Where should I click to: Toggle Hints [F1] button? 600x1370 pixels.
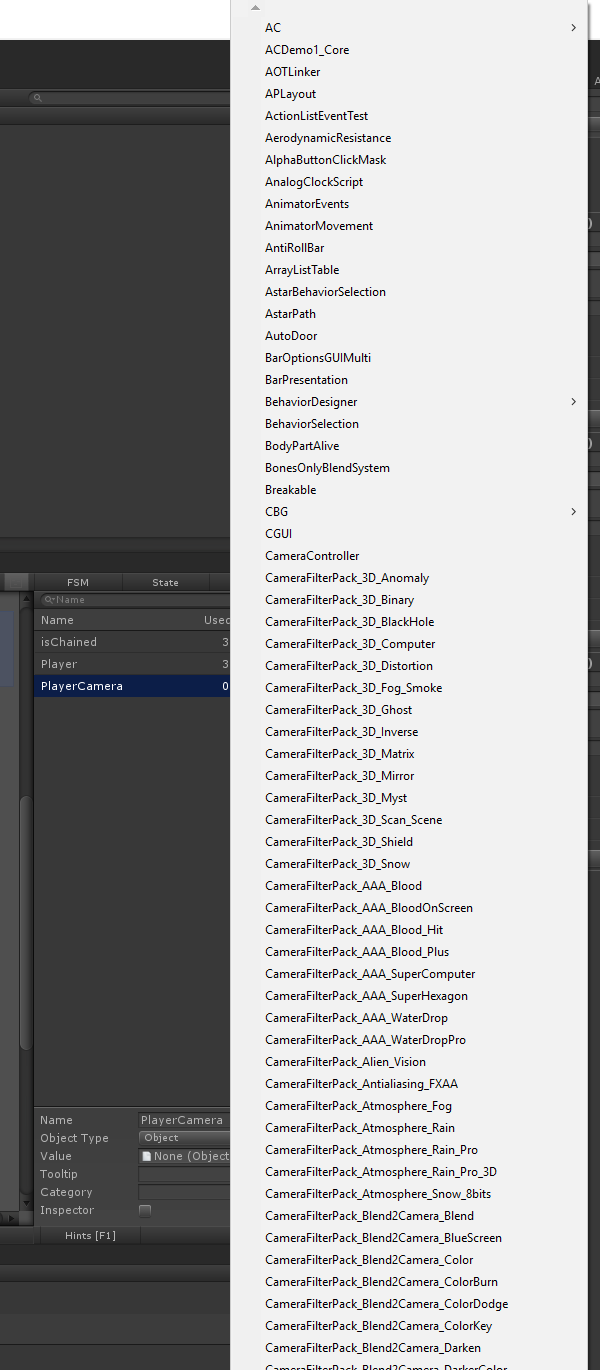point(90,1236)
